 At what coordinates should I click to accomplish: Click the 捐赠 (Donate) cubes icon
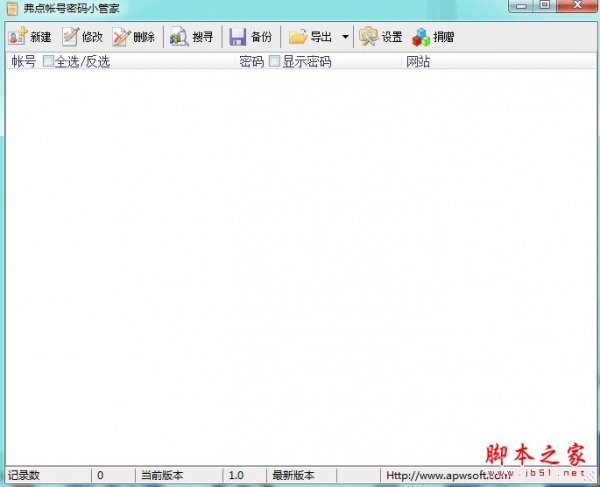421,37
